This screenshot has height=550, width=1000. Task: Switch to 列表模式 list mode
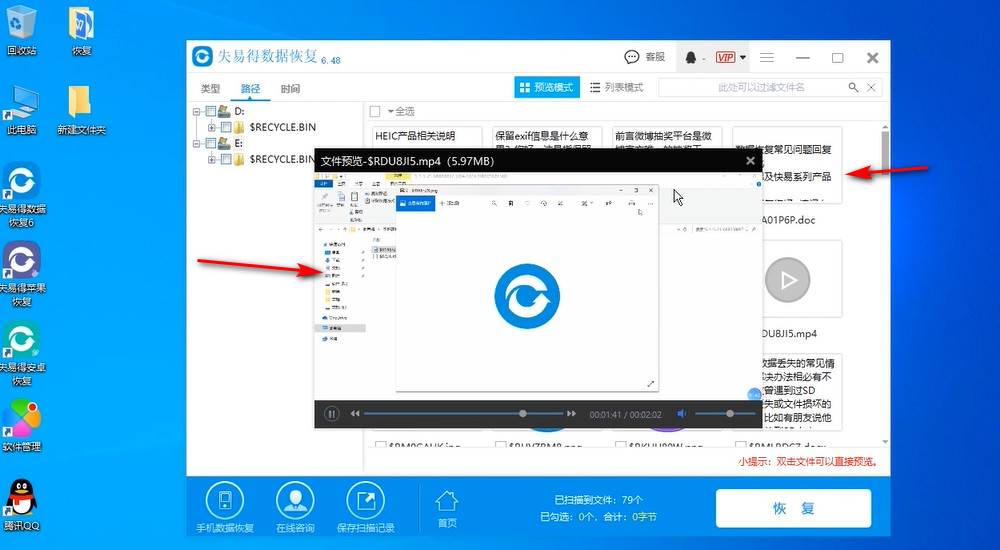(x=616, y=87)
